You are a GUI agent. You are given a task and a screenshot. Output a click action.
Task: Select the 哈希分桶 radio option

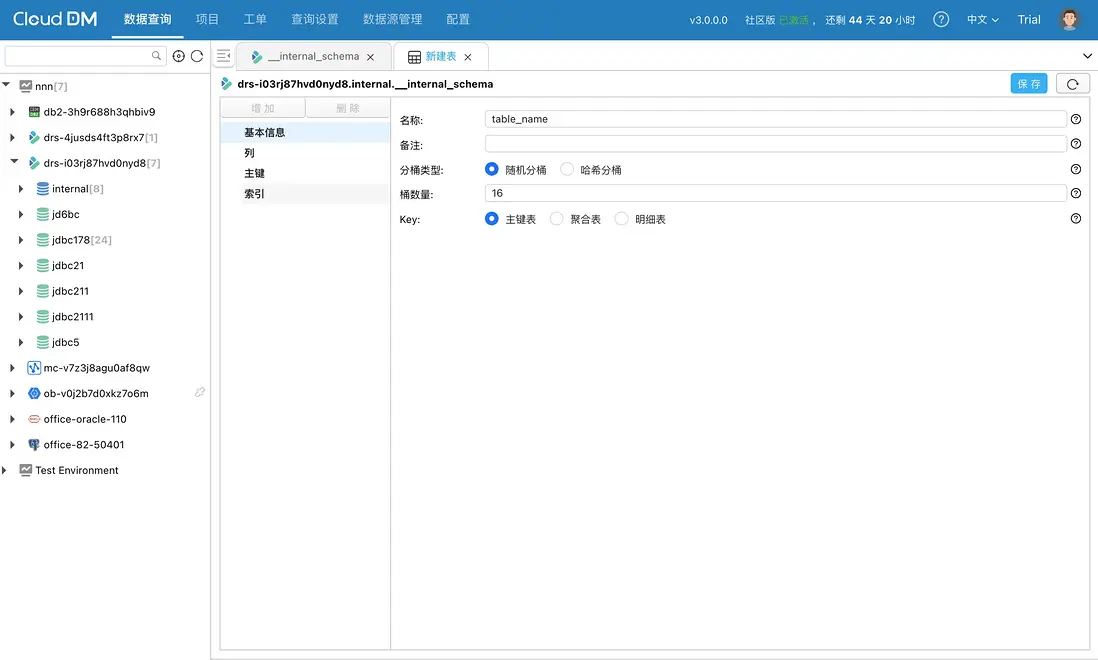point(567,170)
